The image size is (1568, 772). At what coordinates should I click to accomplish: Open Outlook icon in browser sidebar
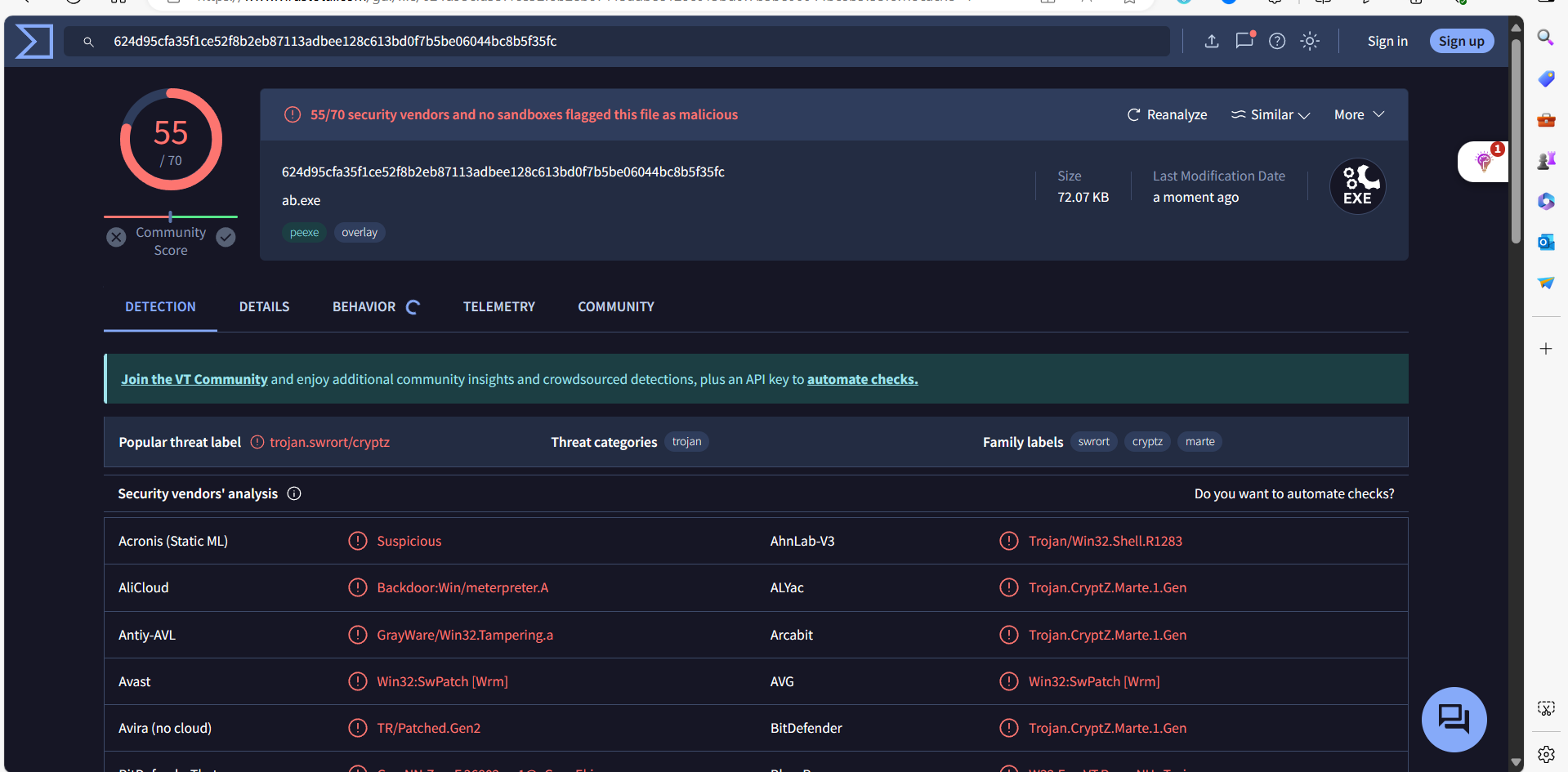pos(1545,242)
